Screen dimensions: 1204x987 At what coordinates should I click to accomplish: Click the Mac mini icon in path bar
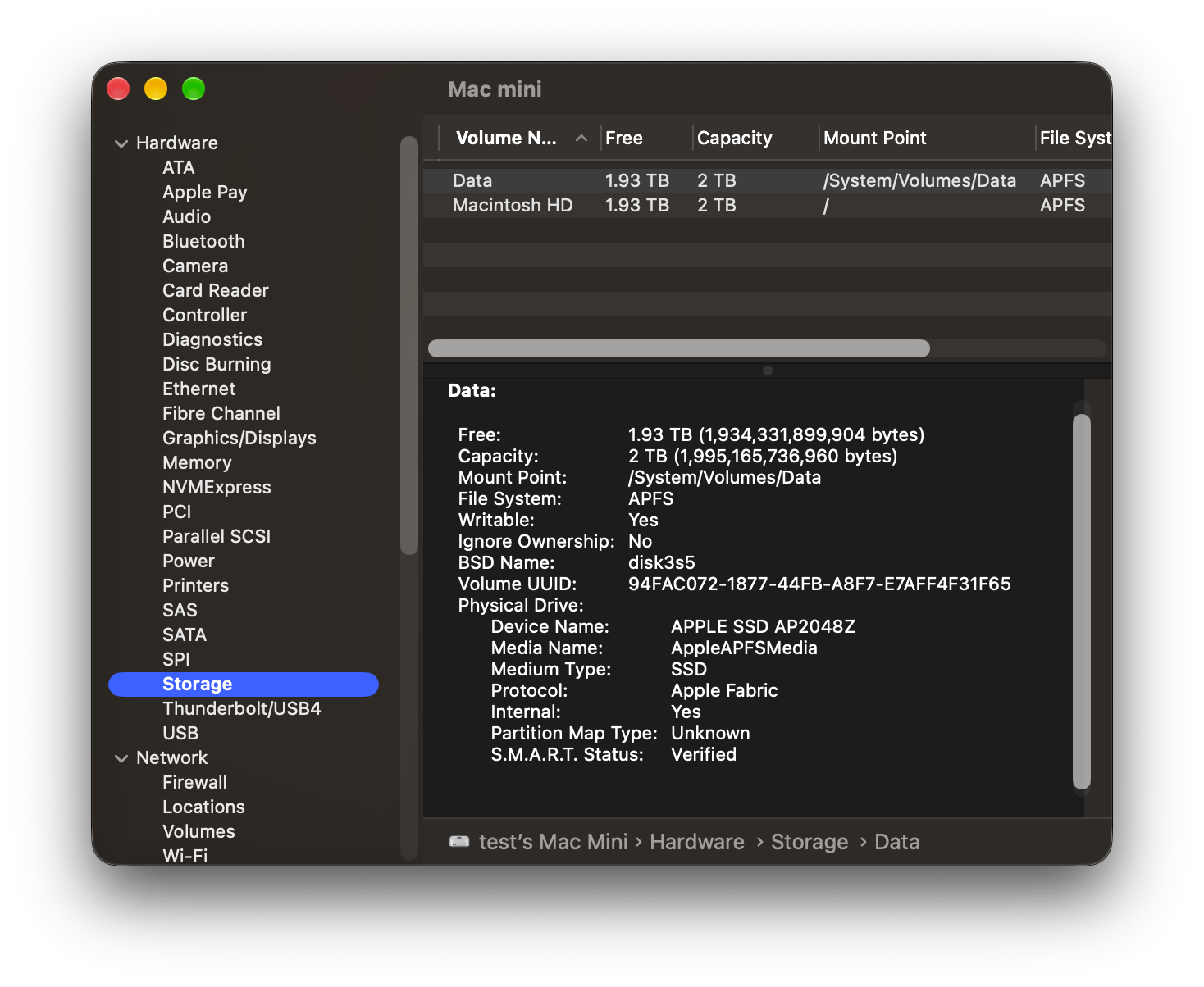[x=459, y=841]
